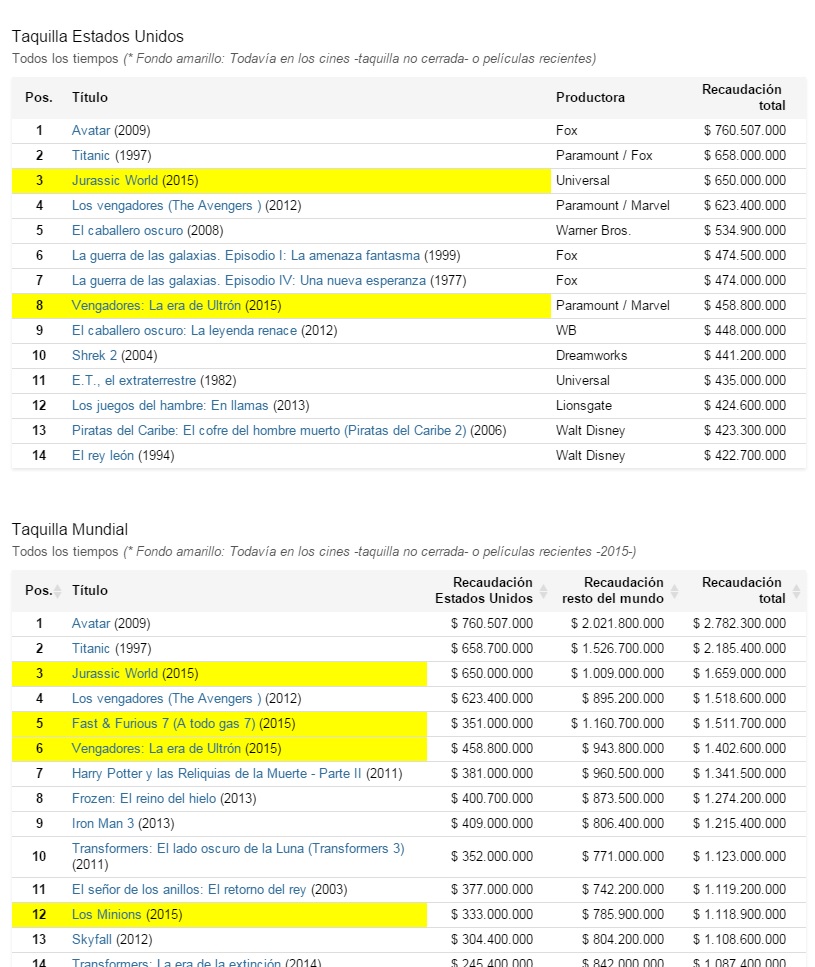Open Jurassic World in US table
Screen dimensions: 815x967
(115, 181)
